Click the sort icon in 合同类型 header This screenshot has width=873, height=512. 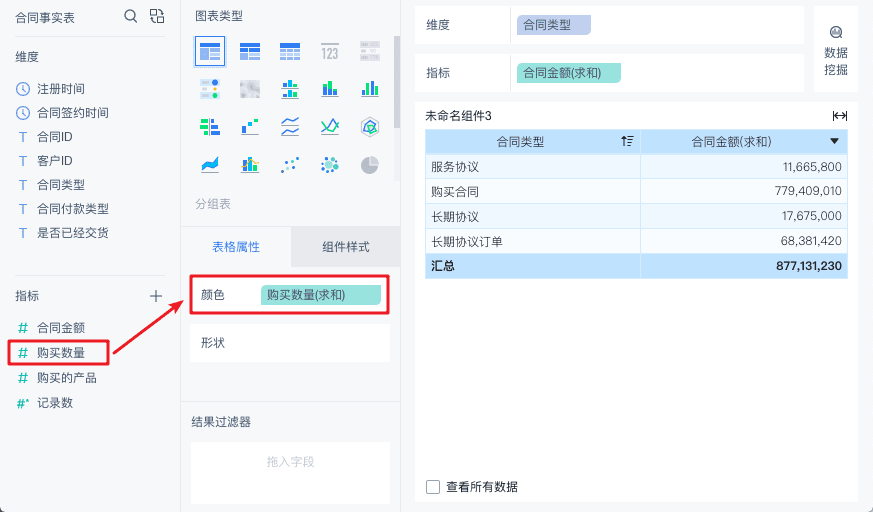(627, 141)
